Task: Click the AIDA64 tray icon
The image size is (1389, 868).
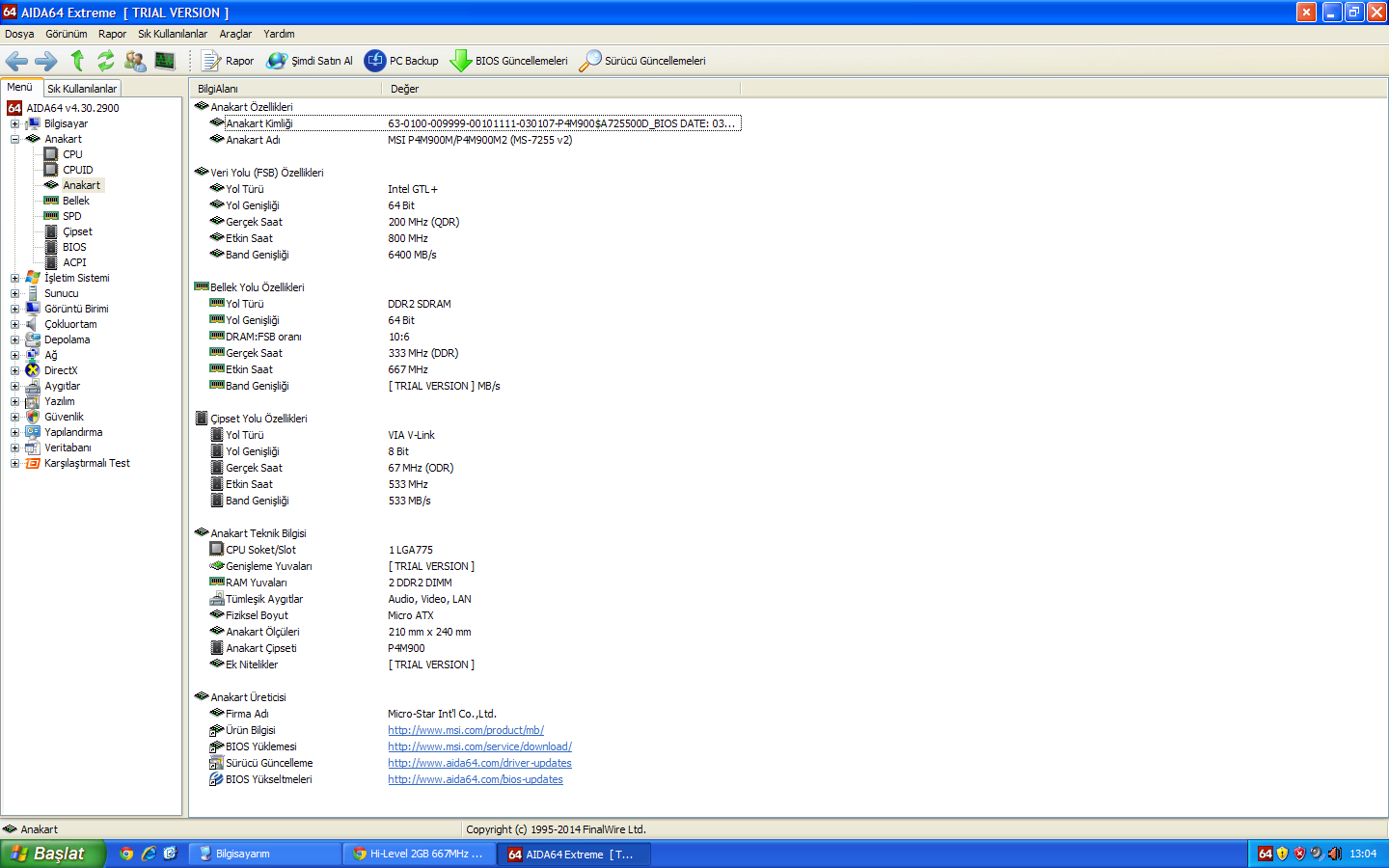Action: [1265, 854]
